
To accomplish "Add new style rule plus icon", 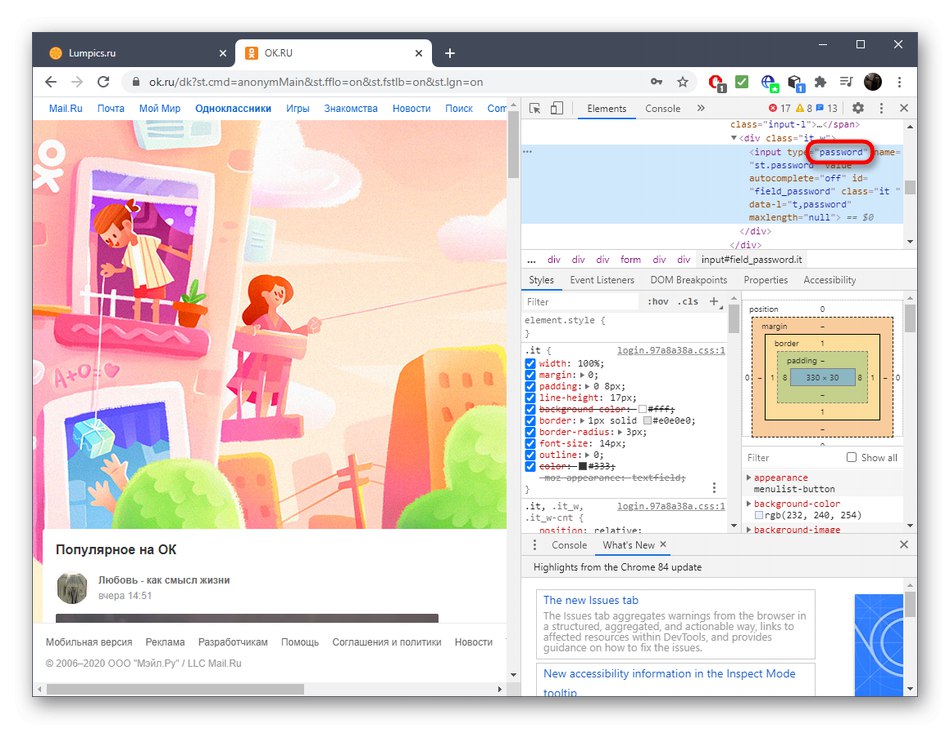I will [x=714, y=302].
